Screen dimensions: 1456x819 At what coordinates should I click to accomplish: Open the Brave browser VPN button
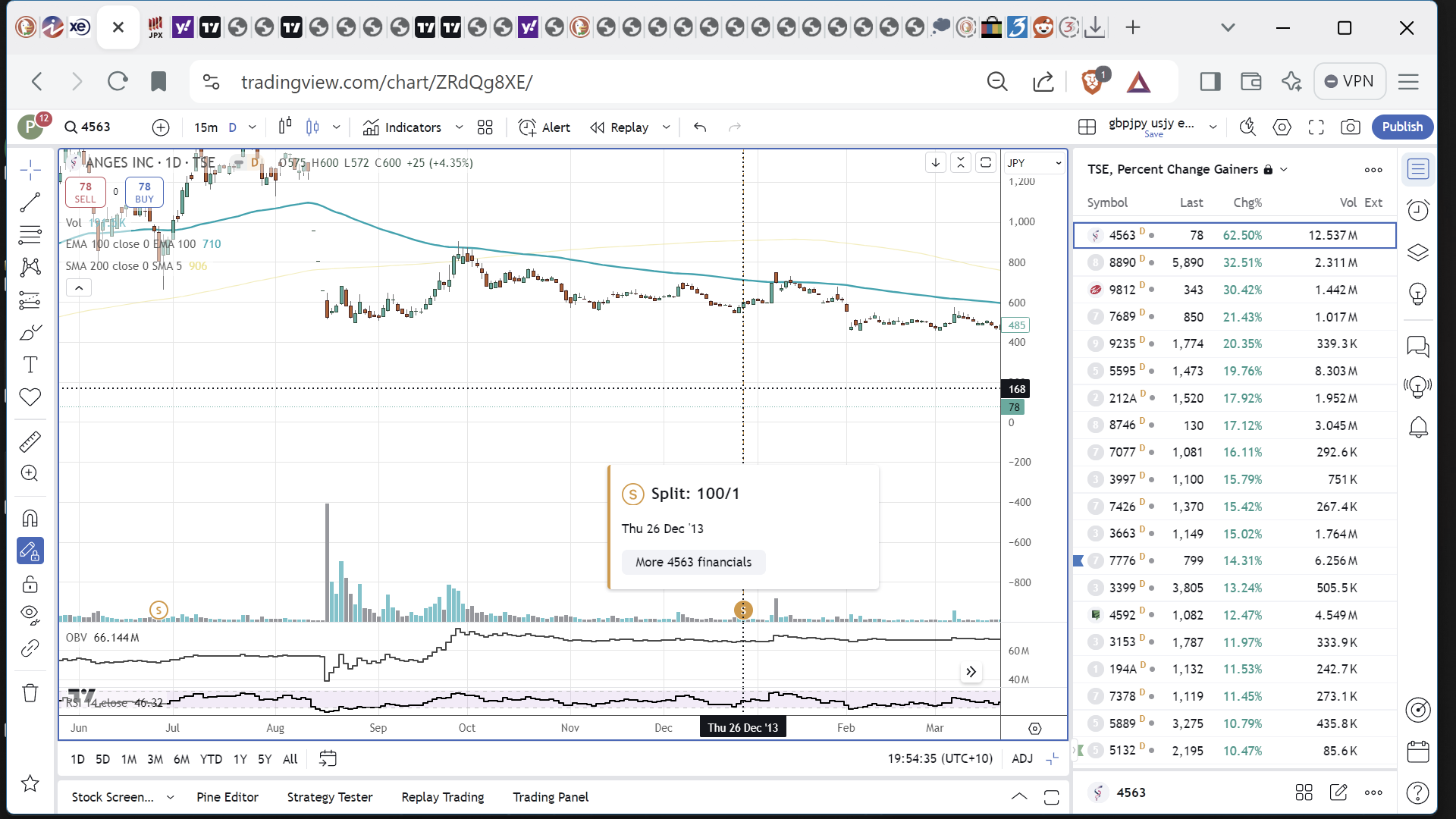[1350, 81]
